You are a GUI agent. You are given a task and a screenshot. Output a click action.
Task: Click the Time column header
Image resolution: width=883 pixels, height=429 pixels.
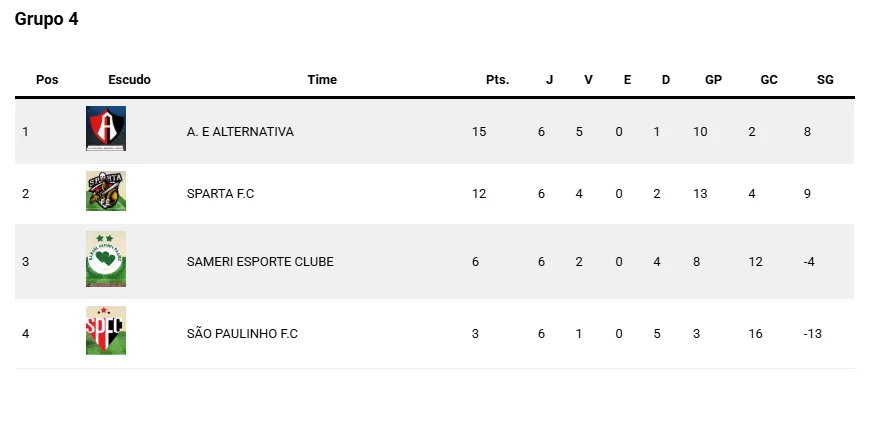click(x=322, y=80)
